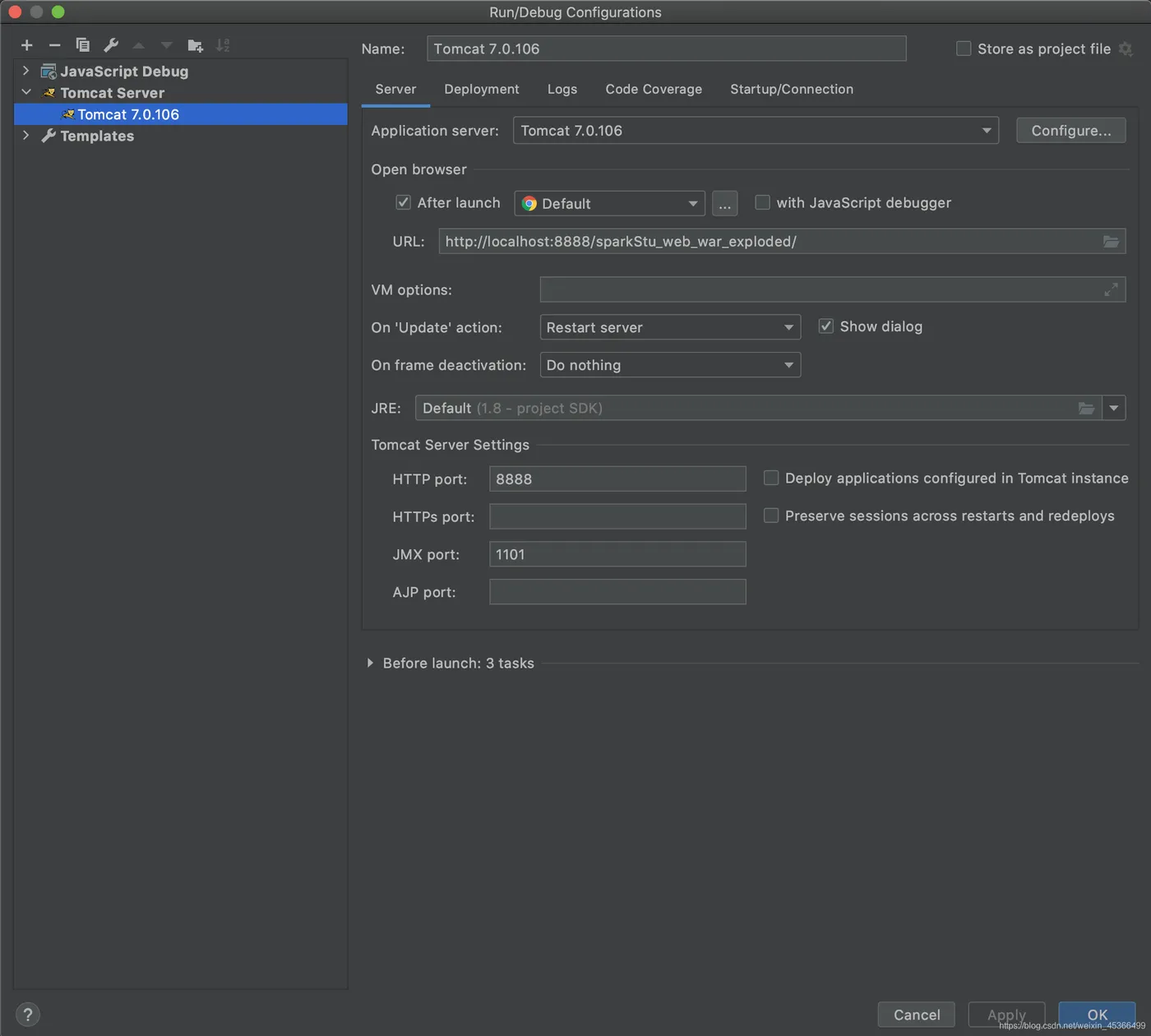This screenshot has height=1036, width=1151.
Task: Create new folder for configurations
Action: pyautogui.click(x=195, y=45)
